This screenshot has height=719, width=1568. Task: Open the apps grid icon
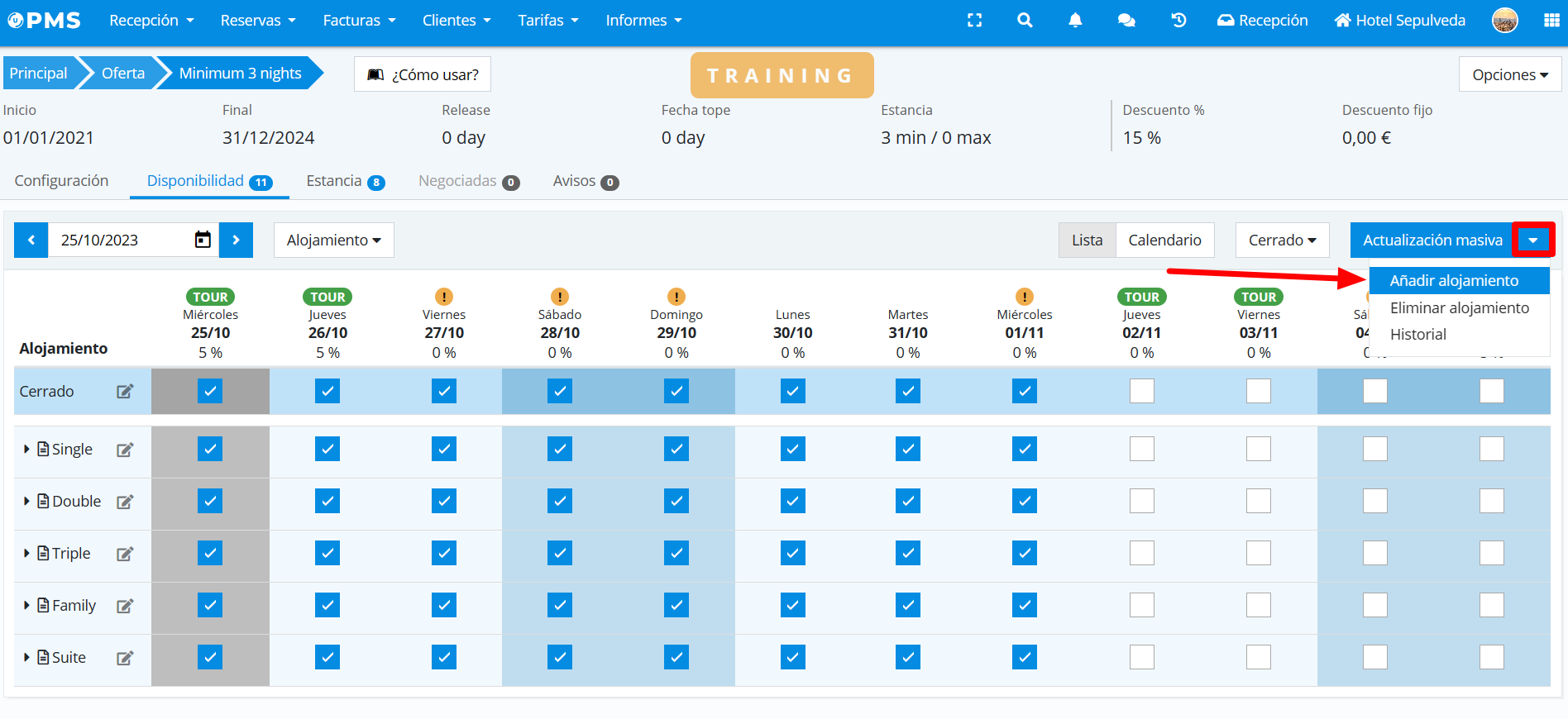(x=1551, y=21)
